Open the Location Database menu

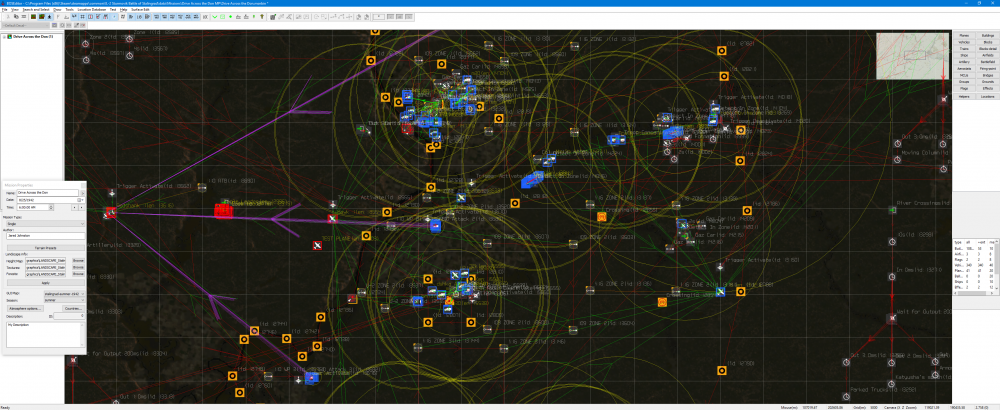click(92, 10)
